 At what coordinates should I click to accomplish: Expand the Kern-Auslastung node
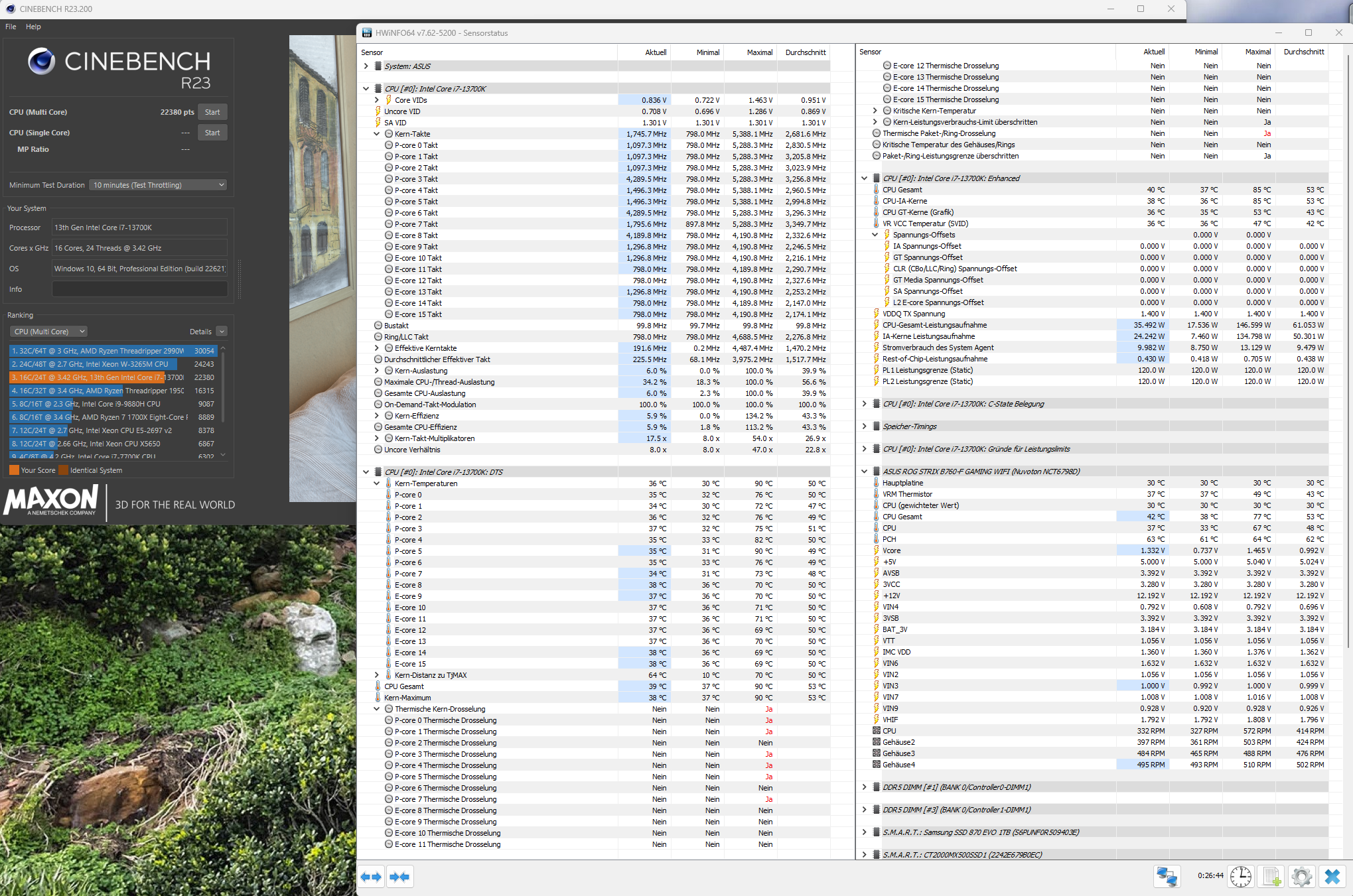tap(377, 371)
